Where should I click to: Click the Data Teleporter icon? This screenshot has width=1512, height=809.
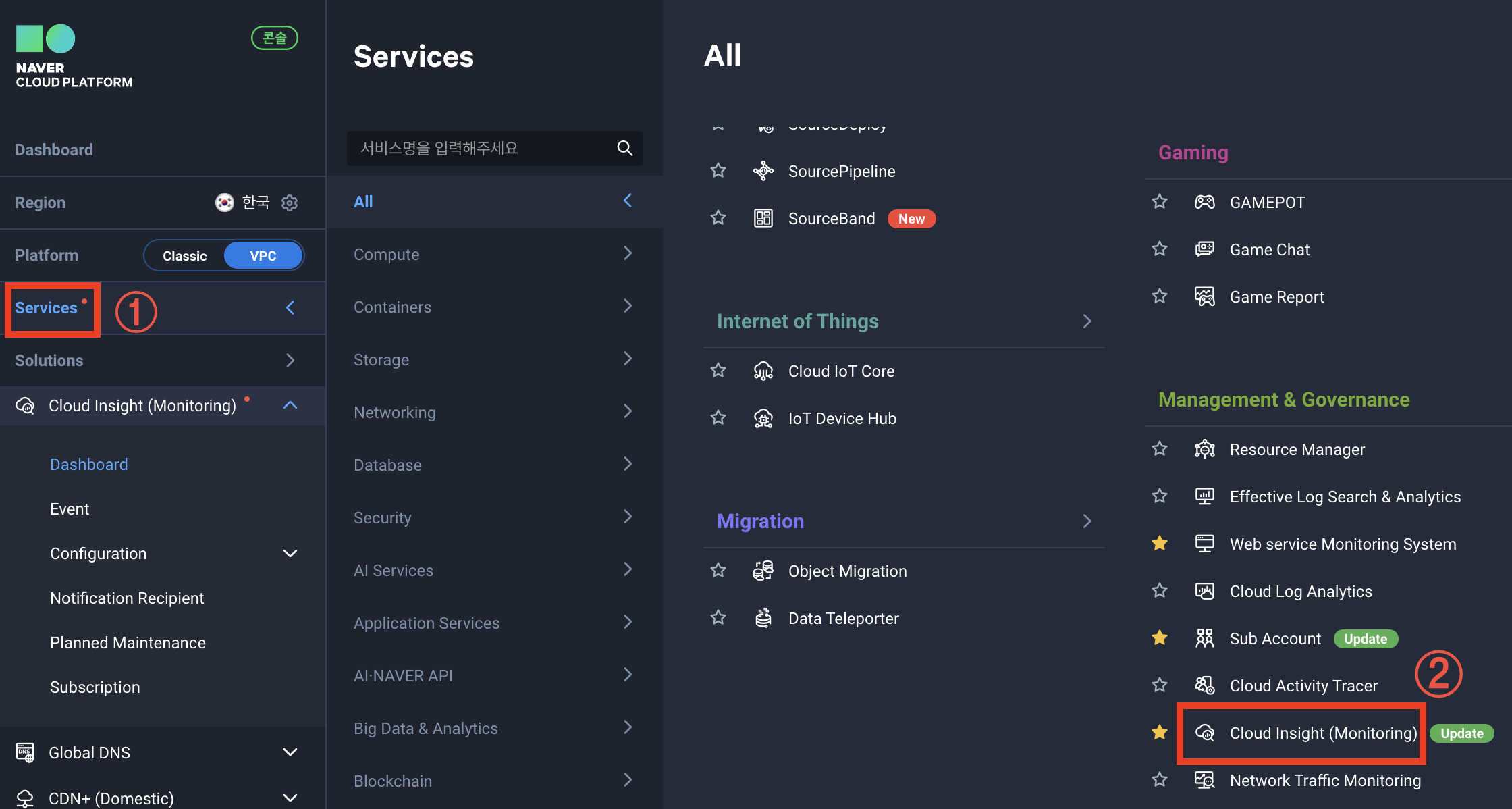[763, 618]
